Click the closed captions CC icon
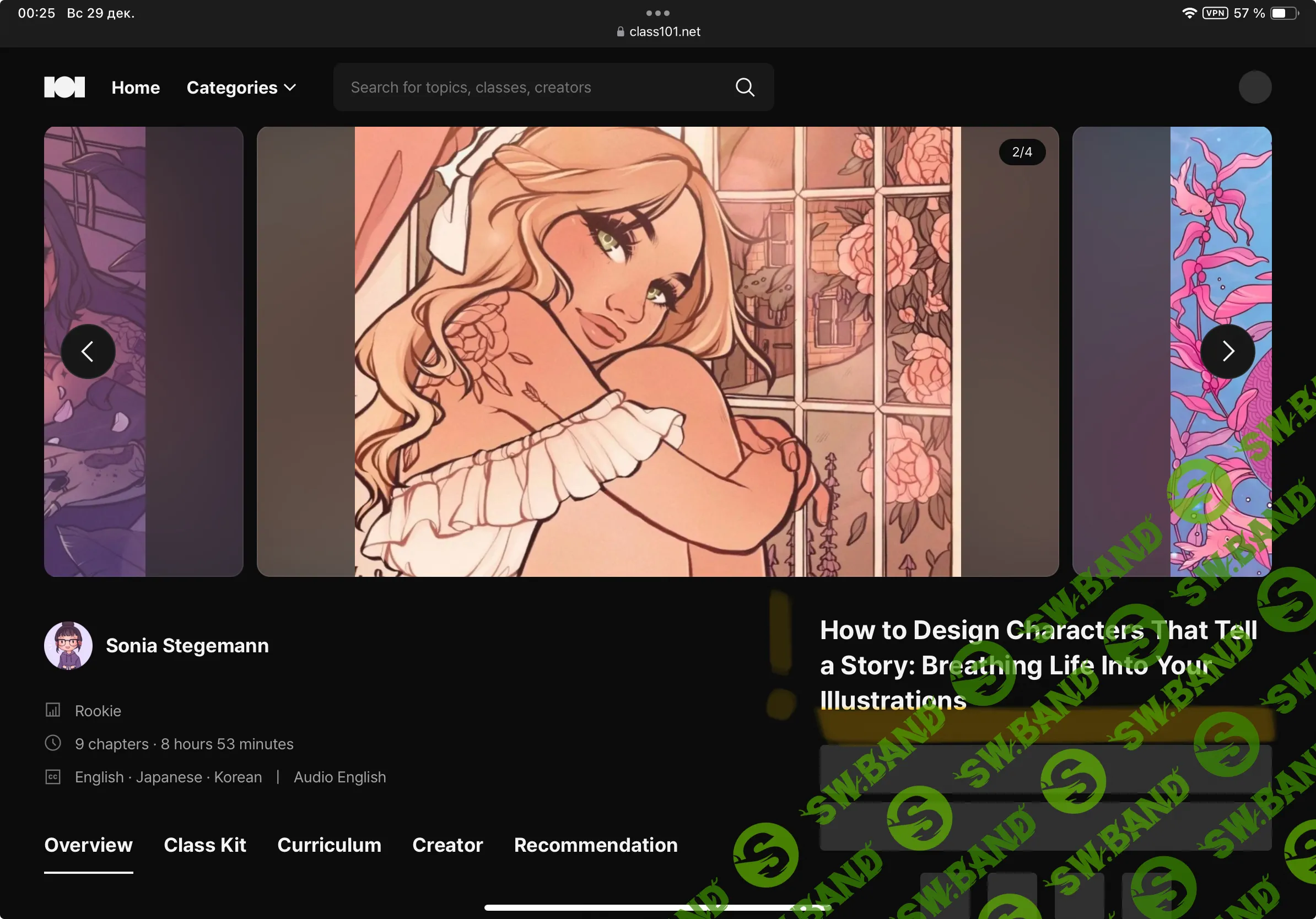Viewport: 1316px width, 919px height. click(x=53, y=776)
